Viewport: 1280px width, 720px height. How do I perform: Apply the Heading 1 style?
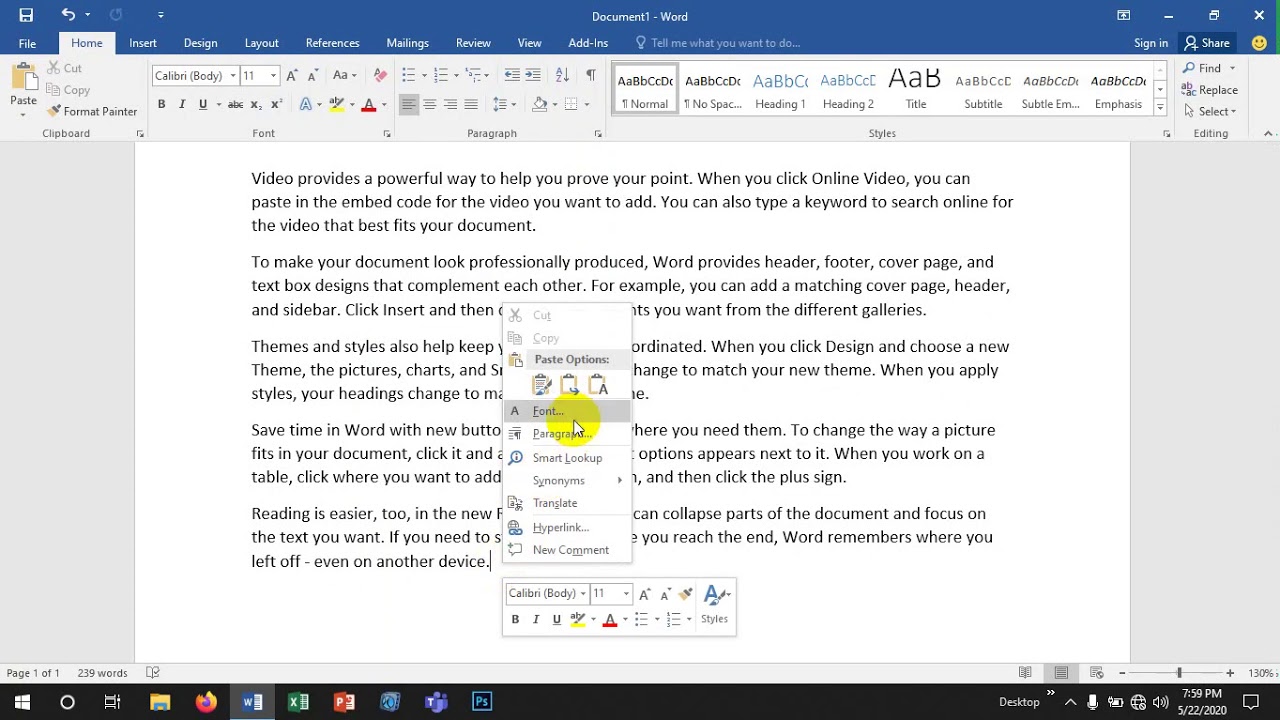[780, 89]
